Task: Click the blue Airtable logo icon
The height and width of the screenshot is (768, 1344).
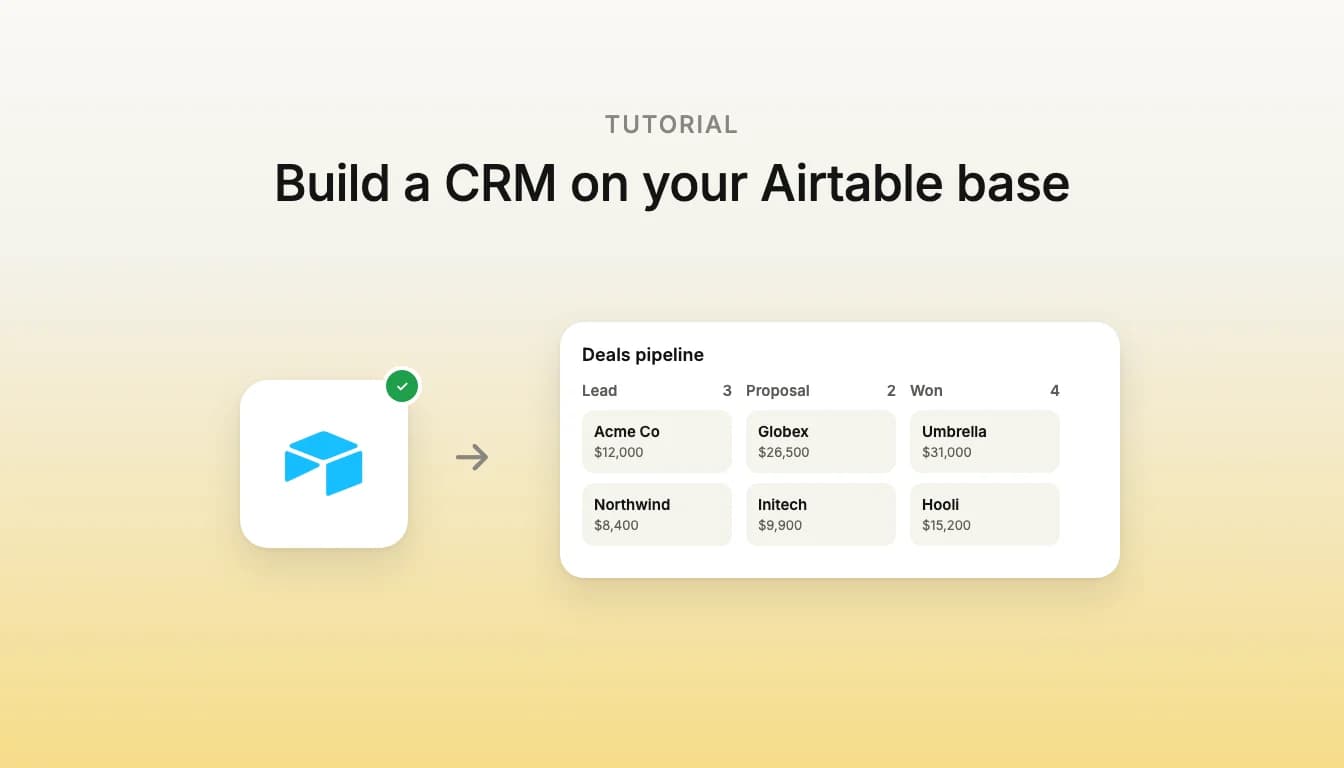Action: tap(324, 463)
